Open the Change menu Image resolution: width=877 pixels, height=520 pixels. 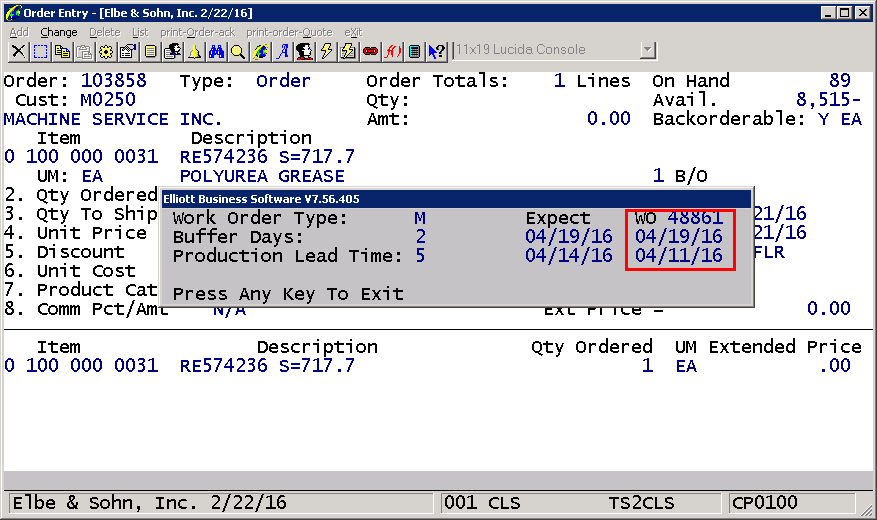pyautogui.click(x=59, y=32)
